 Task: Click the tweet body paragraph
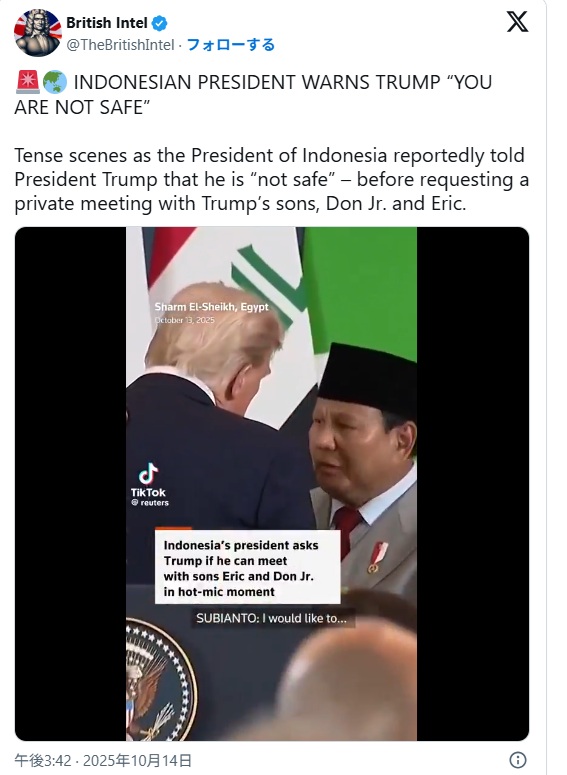coord(271,179)
